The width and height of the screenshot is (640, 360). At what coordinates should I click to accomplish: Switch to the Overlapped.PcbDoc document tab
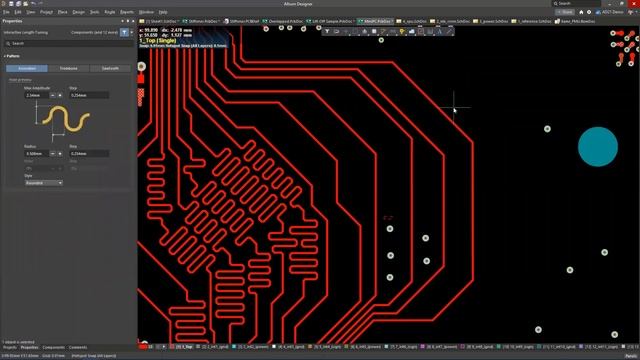point(283,21)
